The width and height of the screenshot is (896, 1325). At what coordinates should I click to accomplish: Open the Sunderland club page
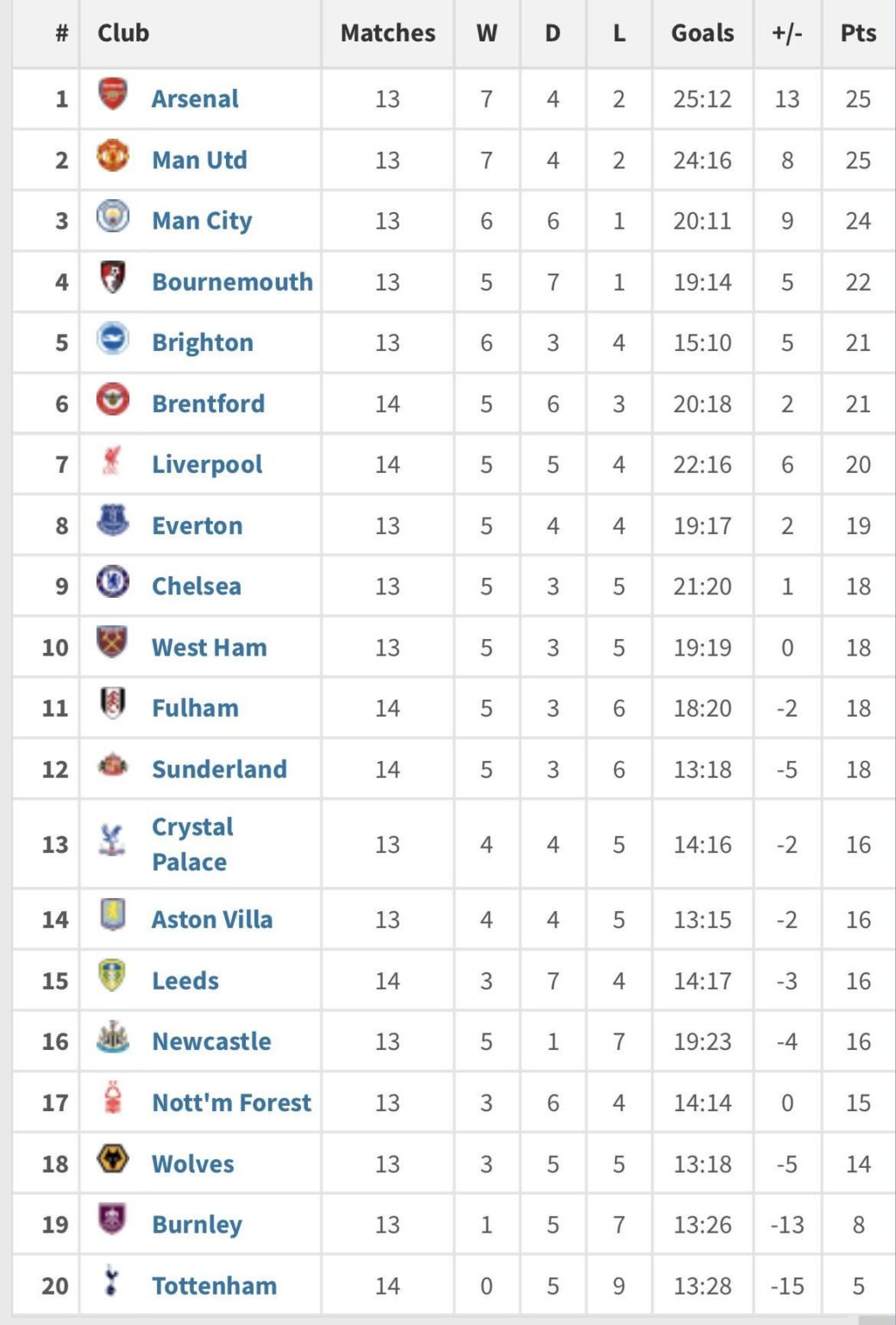219,769
